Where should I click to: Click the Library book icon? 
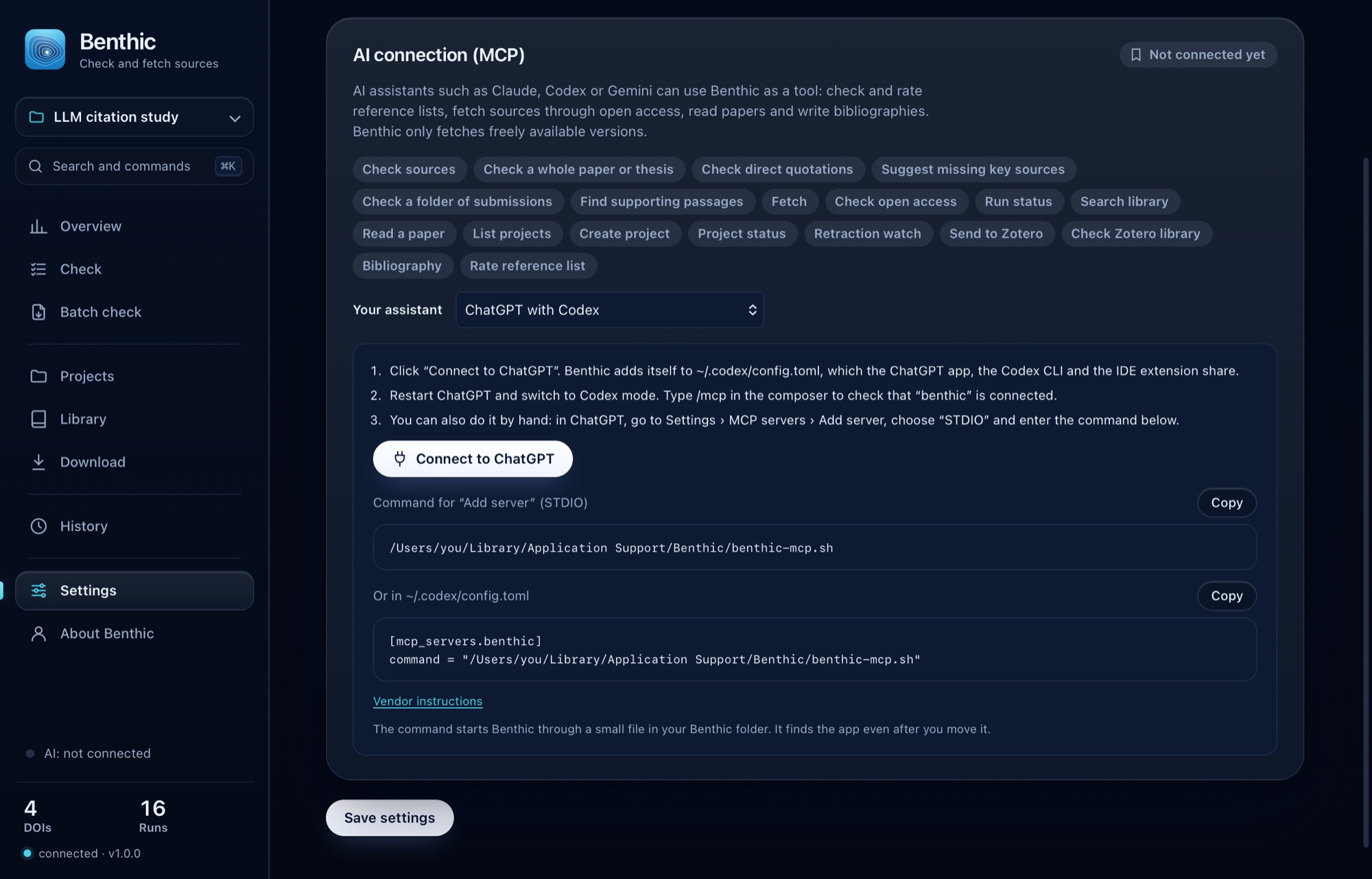(x=38, y=419)
